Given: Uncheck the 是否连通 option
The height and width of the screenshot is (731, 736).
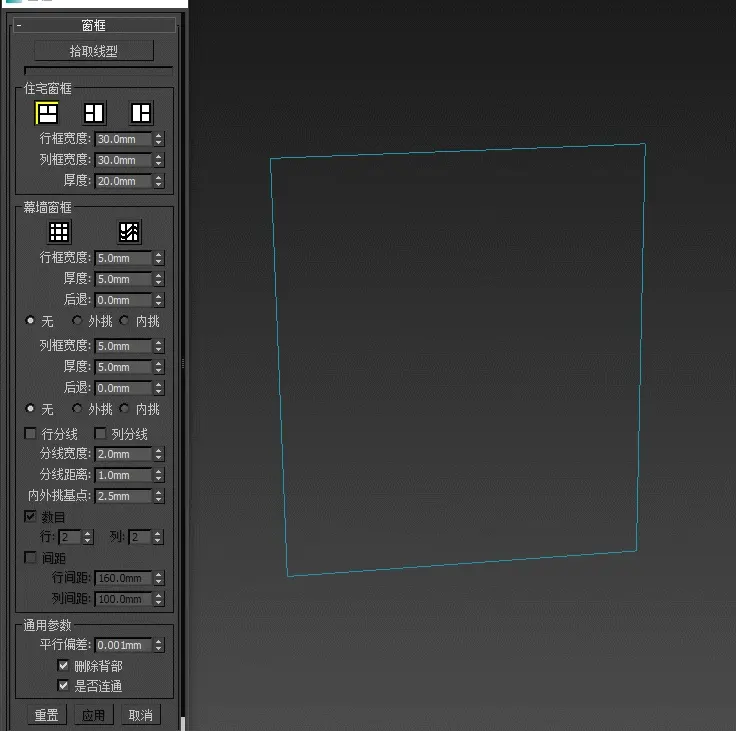Looking at the screenshot, I should tap(64, 686).
